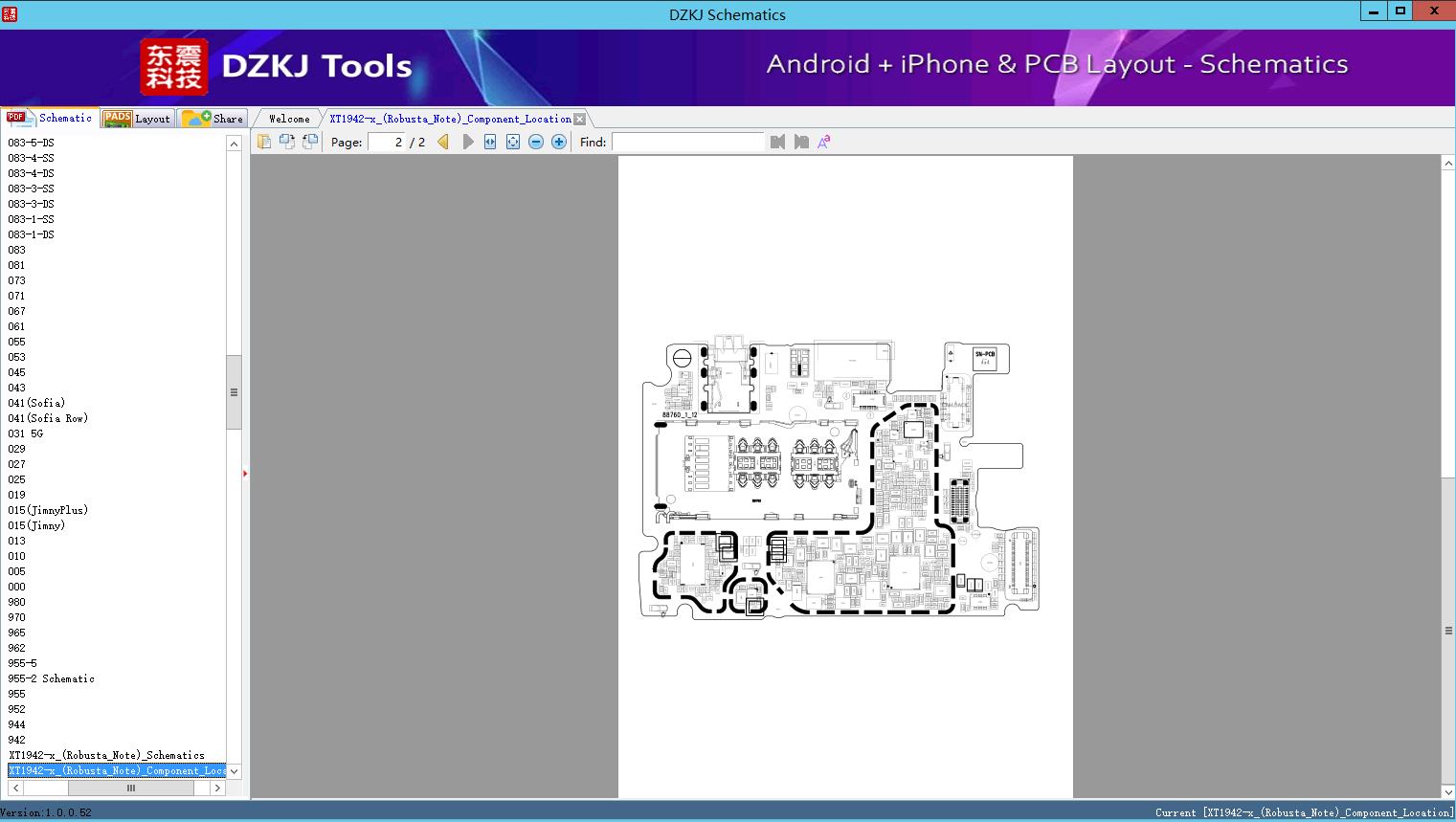Viewport: 1456px width, 822px height.
Task: Open the 083-3-SS list item
Action: pyautogui.click(x=31, y=189)
